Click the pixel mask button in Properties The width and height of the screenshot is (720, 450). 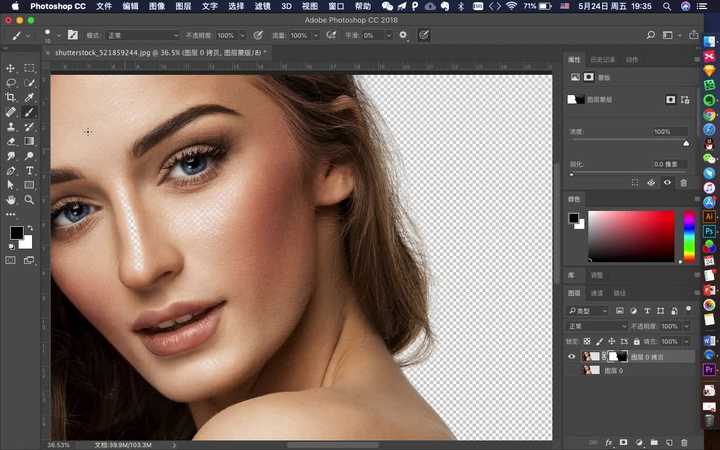[670, 100]
